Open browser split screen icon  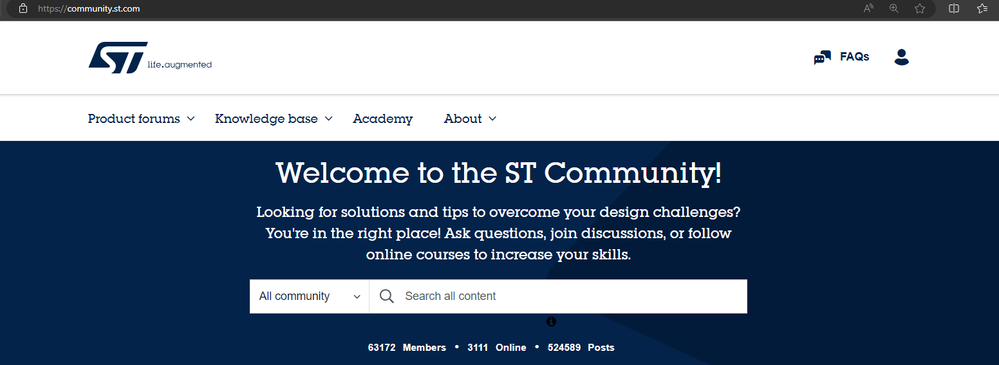(954, 8)
